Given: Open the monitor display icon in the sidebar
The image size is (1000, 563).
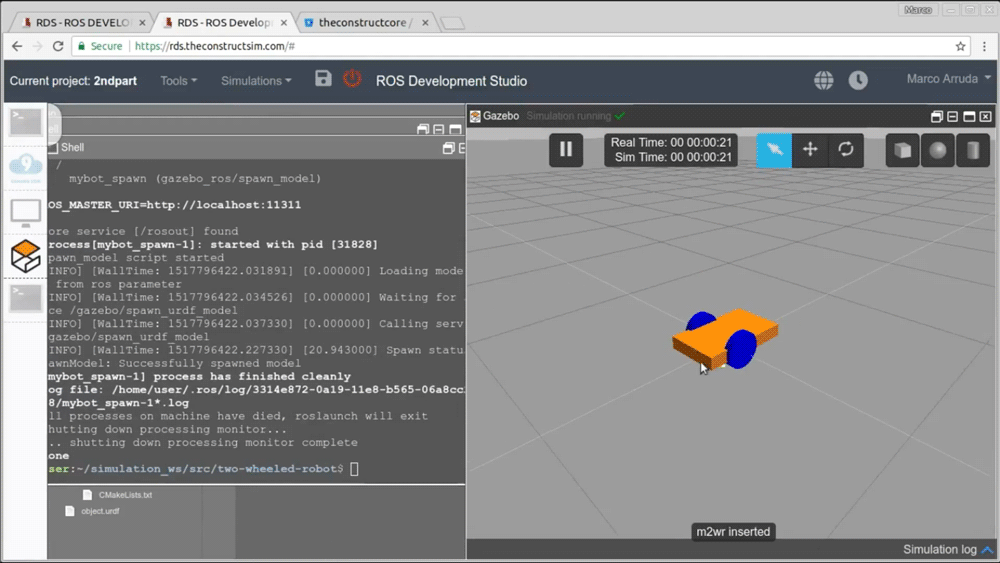Looking at the screenshot, I should coord(26,213).
